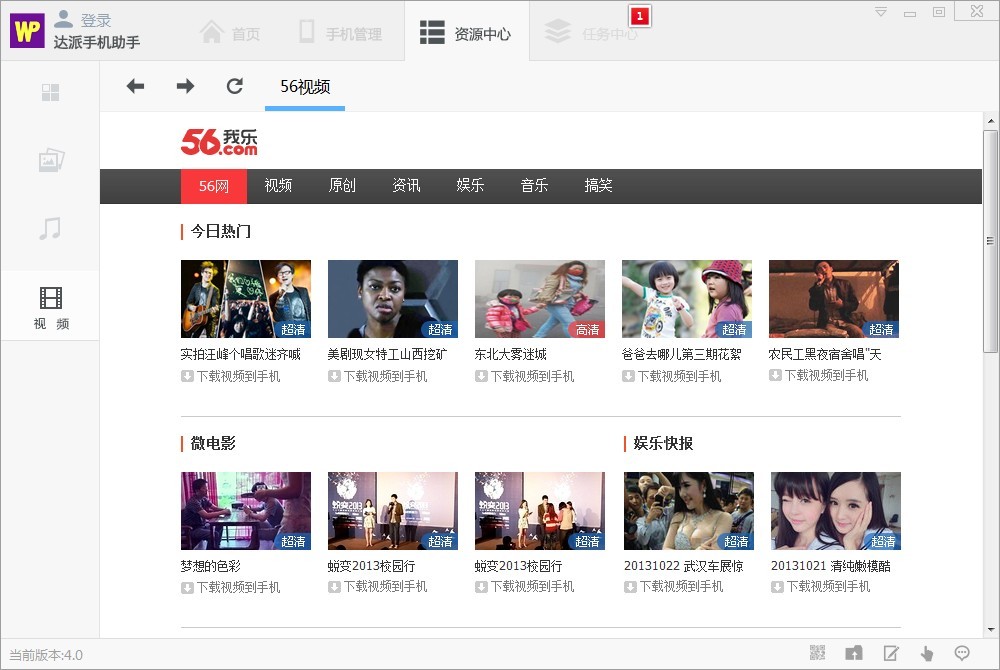Viewport: 1000px width, 670px height.
Task: Download 20131021 清纯嫩模 video to phone
Action: click(821, 586)
